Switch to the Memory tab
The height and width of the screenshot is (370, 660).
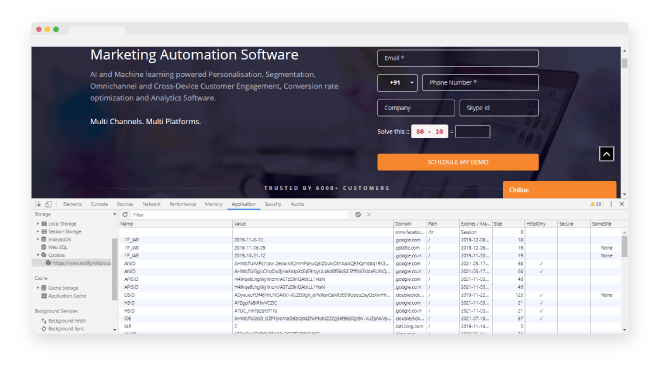coord(213,204)
